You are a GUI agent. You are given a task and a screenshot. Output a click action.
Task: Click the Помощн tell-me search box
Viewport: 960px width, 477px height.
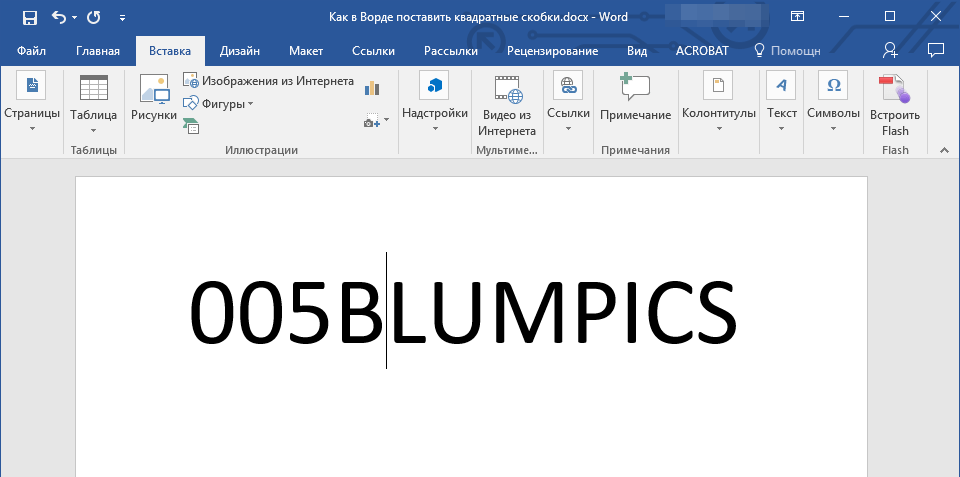click(787, 51)
